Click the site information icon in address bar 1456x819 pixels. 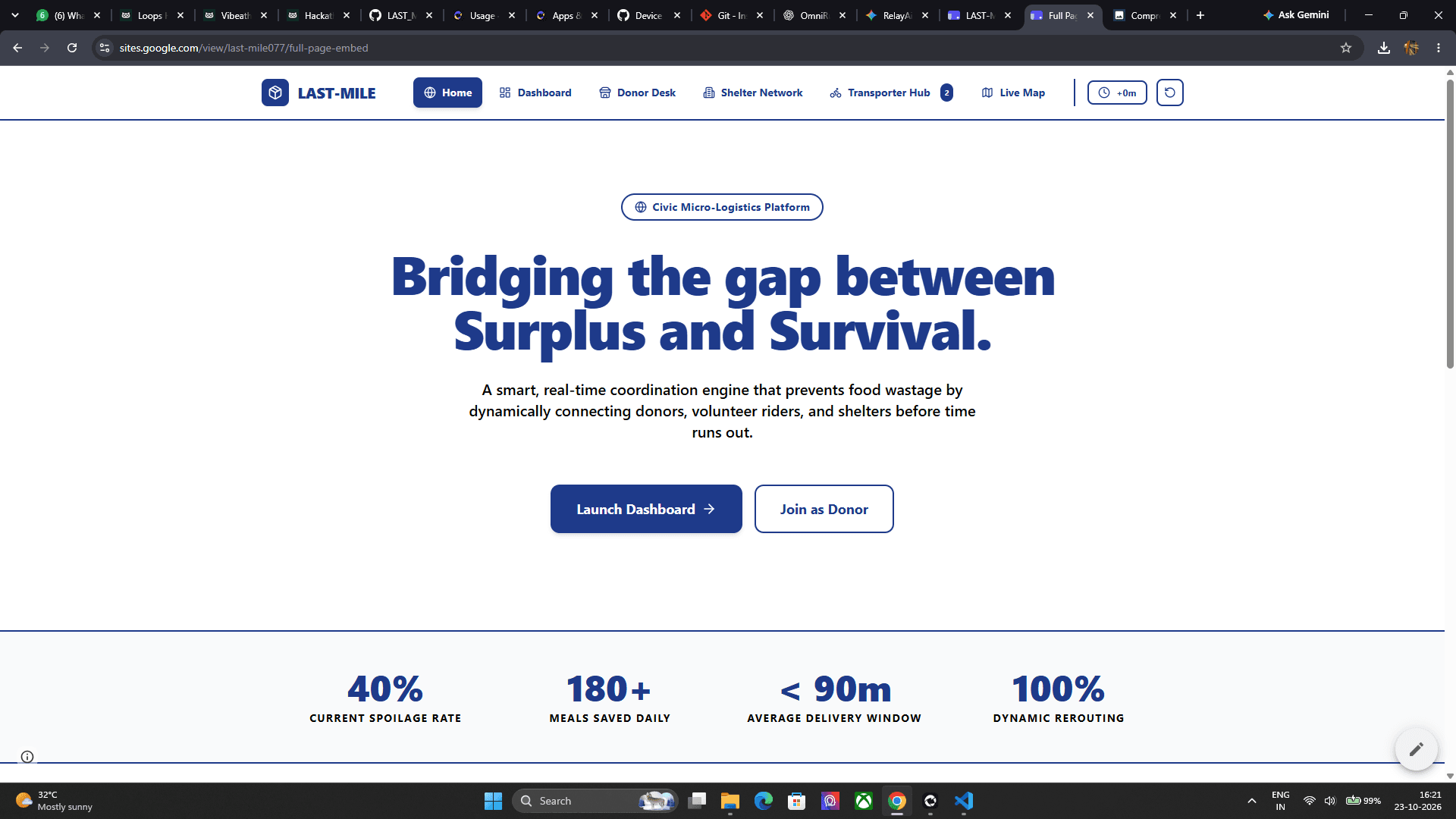tap(105, 48)
